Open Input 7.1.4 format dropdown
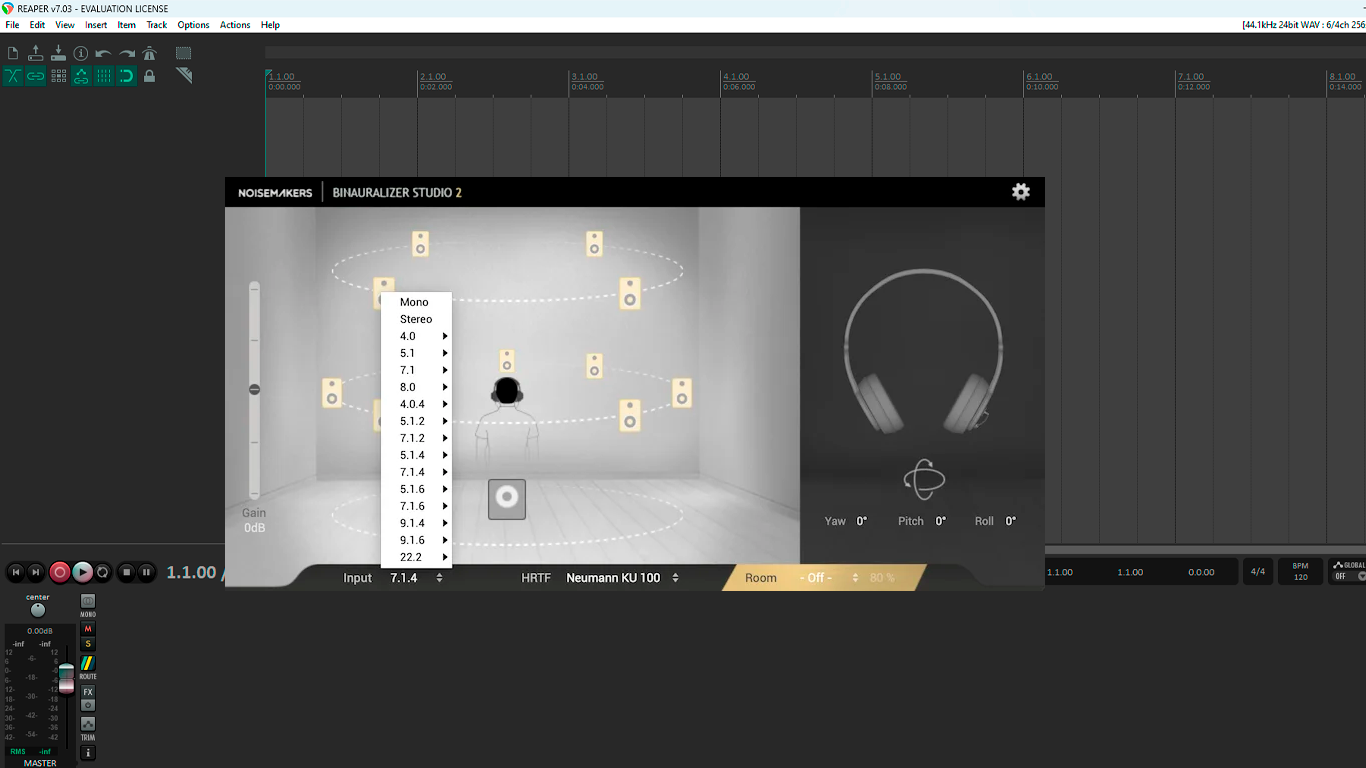 point(416,578)
